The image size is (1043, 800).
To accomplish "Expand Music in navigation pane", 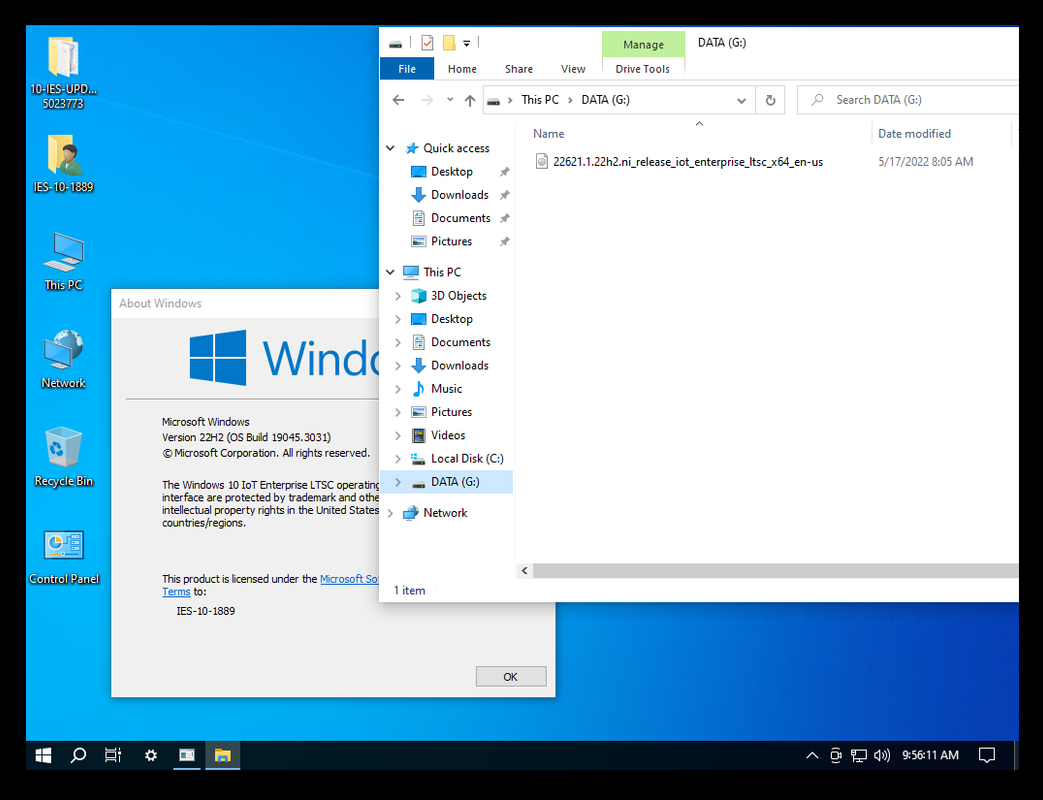I will (x=398, y=389).
